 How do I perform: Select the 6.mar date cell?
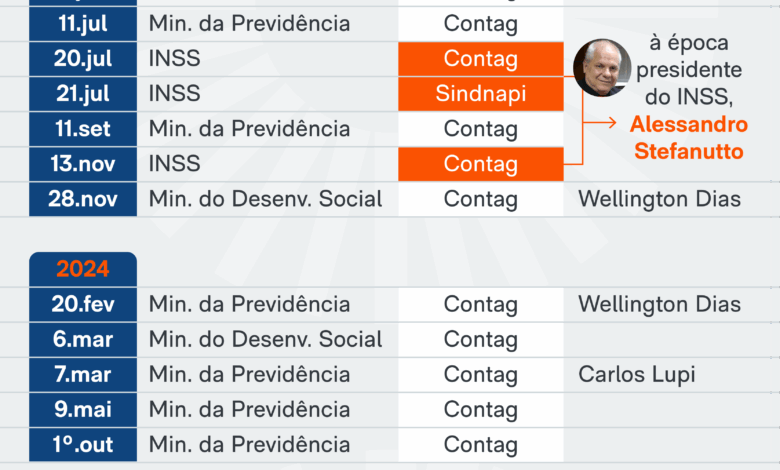(83, 339)
